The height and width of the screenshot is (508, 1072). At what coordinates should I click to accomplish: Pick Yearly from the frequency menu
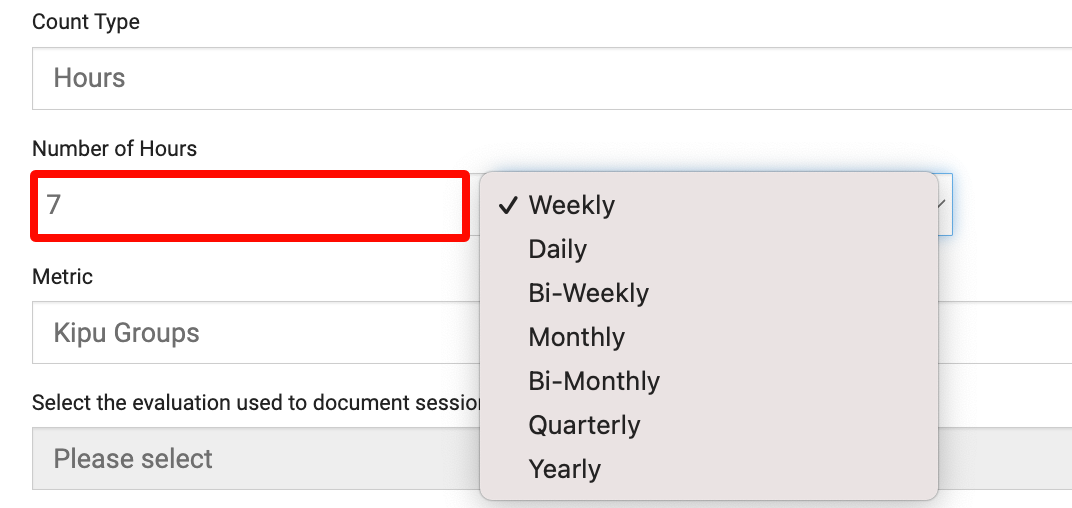tap(564, 469)
